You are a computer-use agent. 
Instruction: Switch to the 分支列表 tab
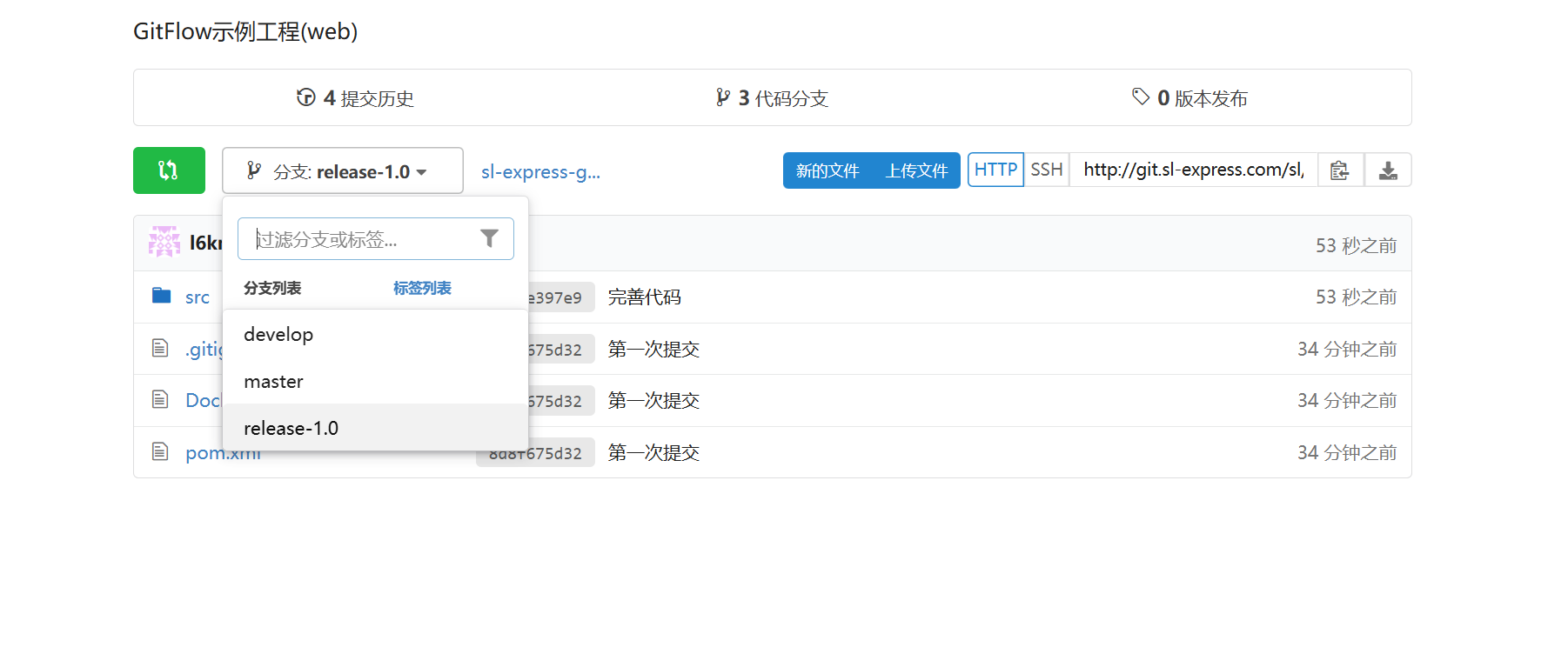[272, 288]
